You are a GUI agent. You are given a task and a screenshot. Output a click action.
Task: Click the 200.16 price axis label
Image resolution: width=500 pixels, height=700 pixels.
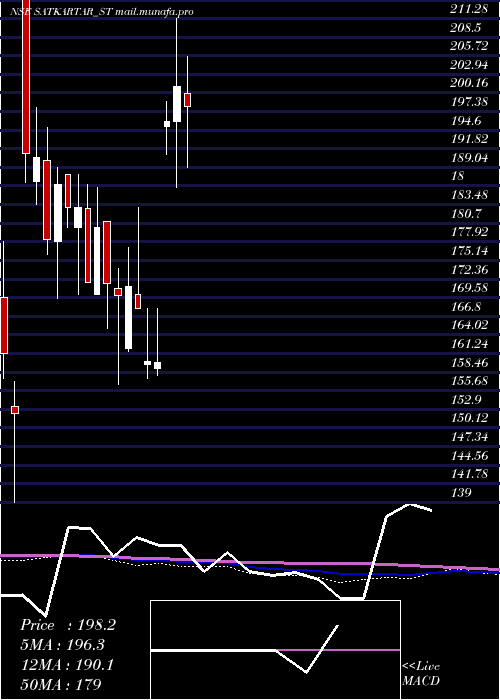(469, 83)
